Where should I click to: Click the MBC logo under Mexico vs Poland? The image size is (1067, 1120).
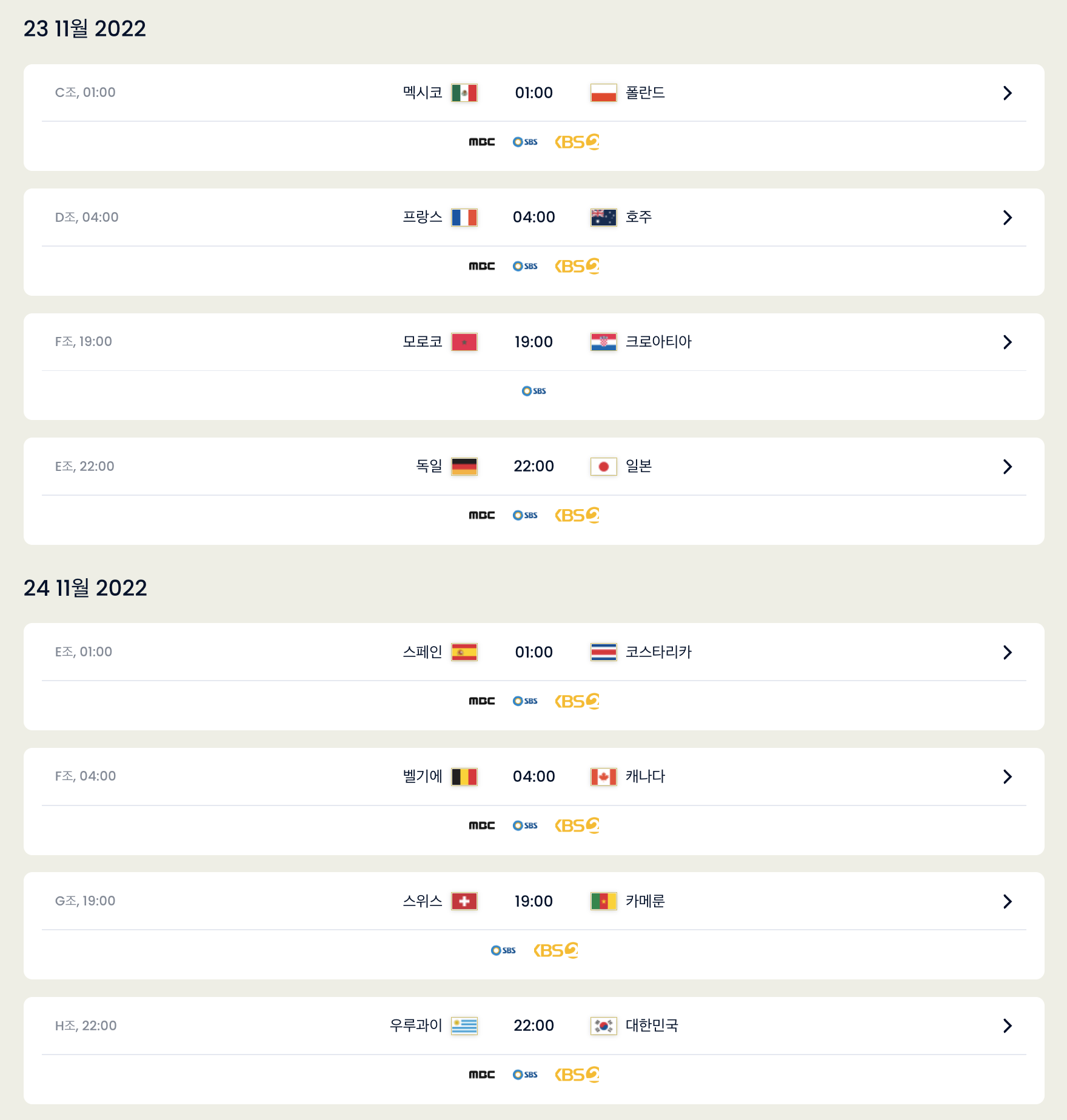(481, 142)
